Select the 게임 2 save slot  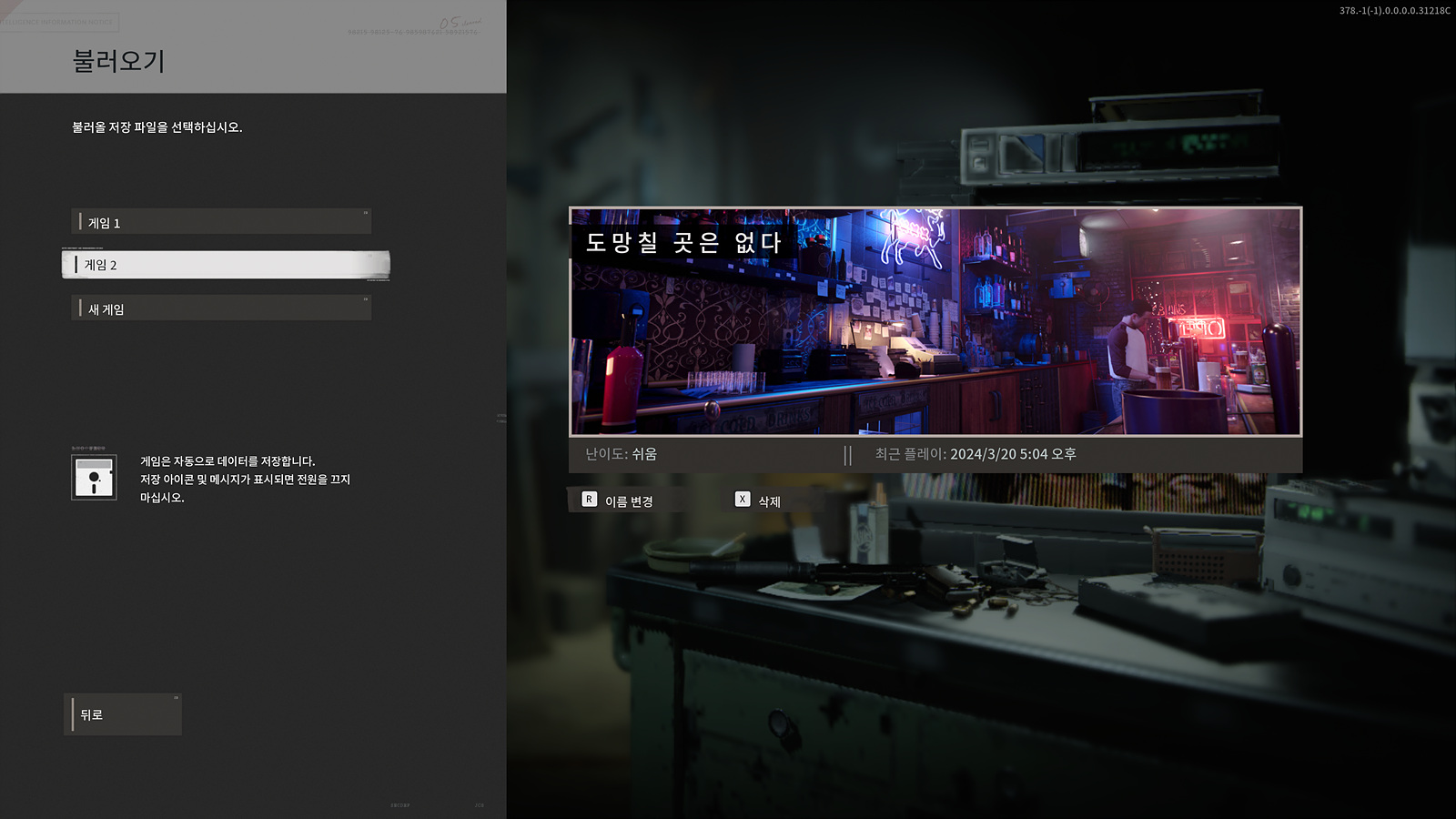coord(226,265)
